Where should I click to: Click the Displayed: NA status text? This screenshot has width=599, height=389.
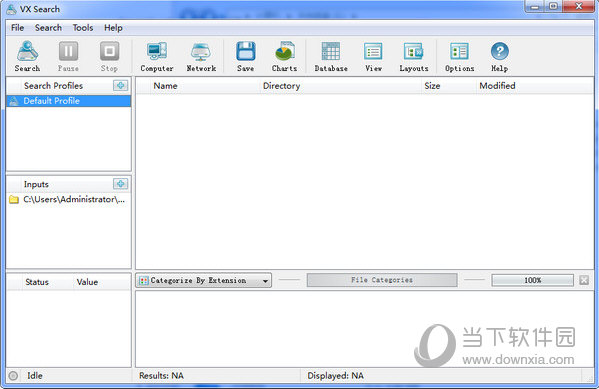[x=335, y=376]
